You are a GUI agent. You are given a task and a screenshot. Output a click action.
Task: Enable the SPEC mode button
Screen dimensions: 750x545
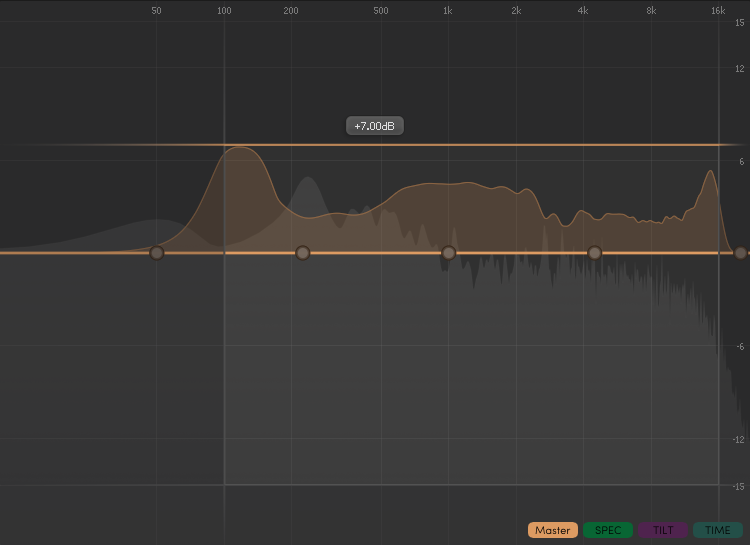[x=608, y=530]
